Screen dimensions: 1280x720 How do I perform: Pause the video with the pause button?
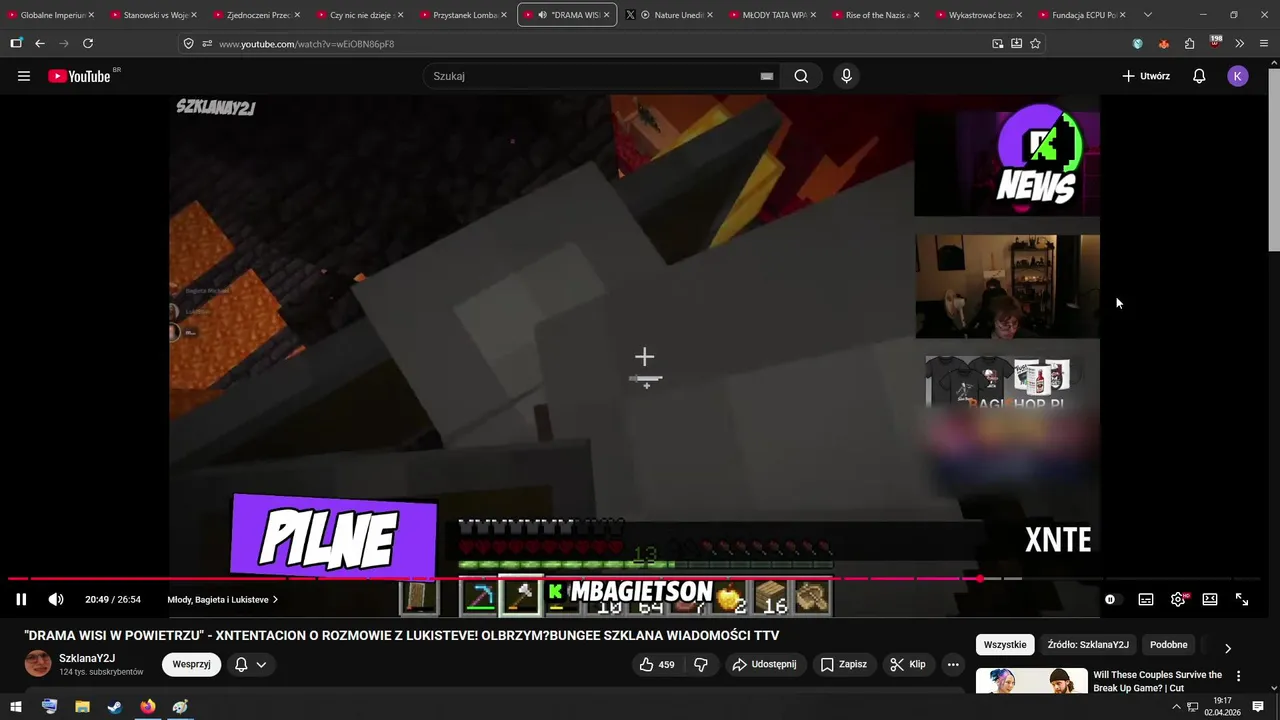(21, 599)
